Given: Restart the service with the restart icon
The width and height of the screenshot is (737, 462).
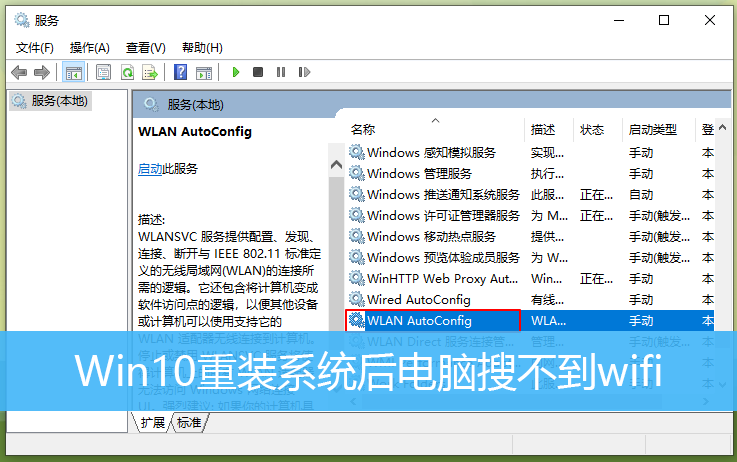Looking at the screenshot, I should [304, 72].
